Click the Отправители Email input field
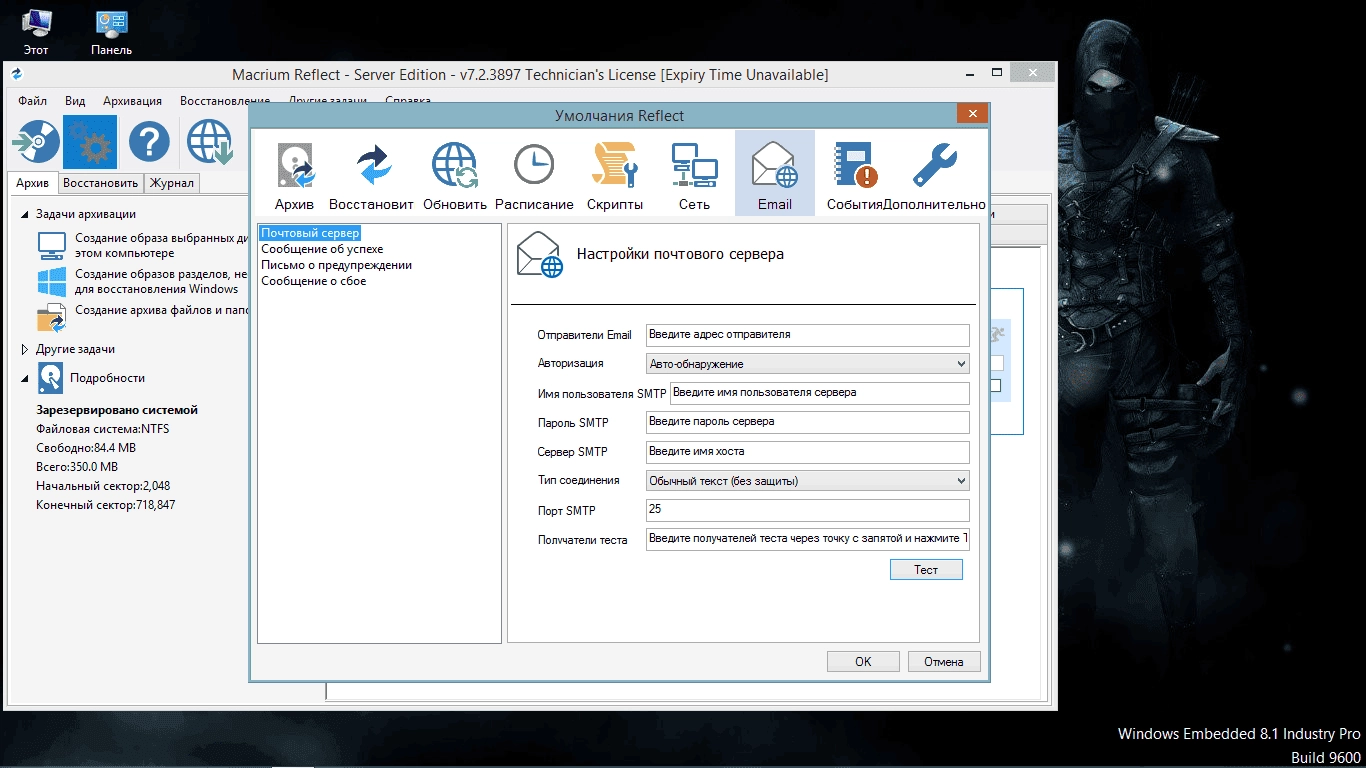Image resolution: width=1366 pixels, height=768 pixels. [808, 335]
